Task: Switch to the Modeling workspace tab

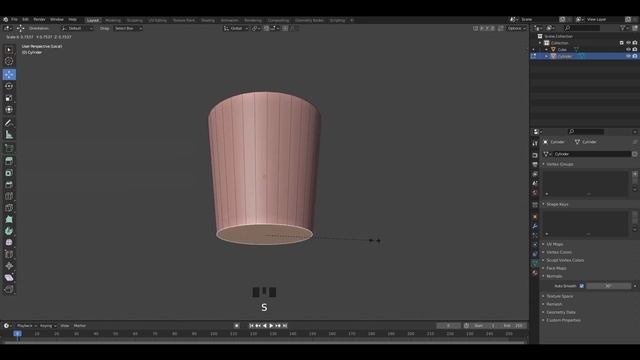Action: tap(113, 20)
